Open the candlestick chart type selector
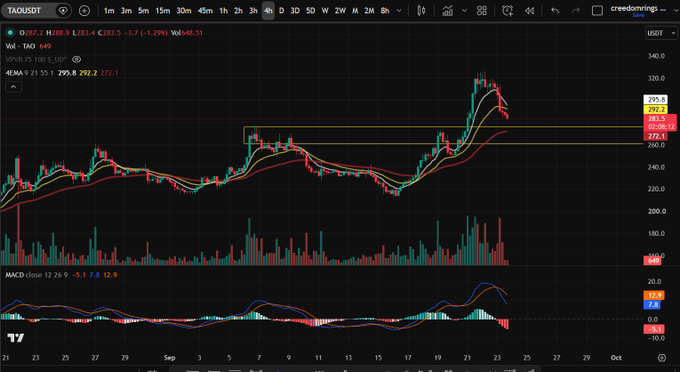This screenshot has height=372, width=680. 421,11
